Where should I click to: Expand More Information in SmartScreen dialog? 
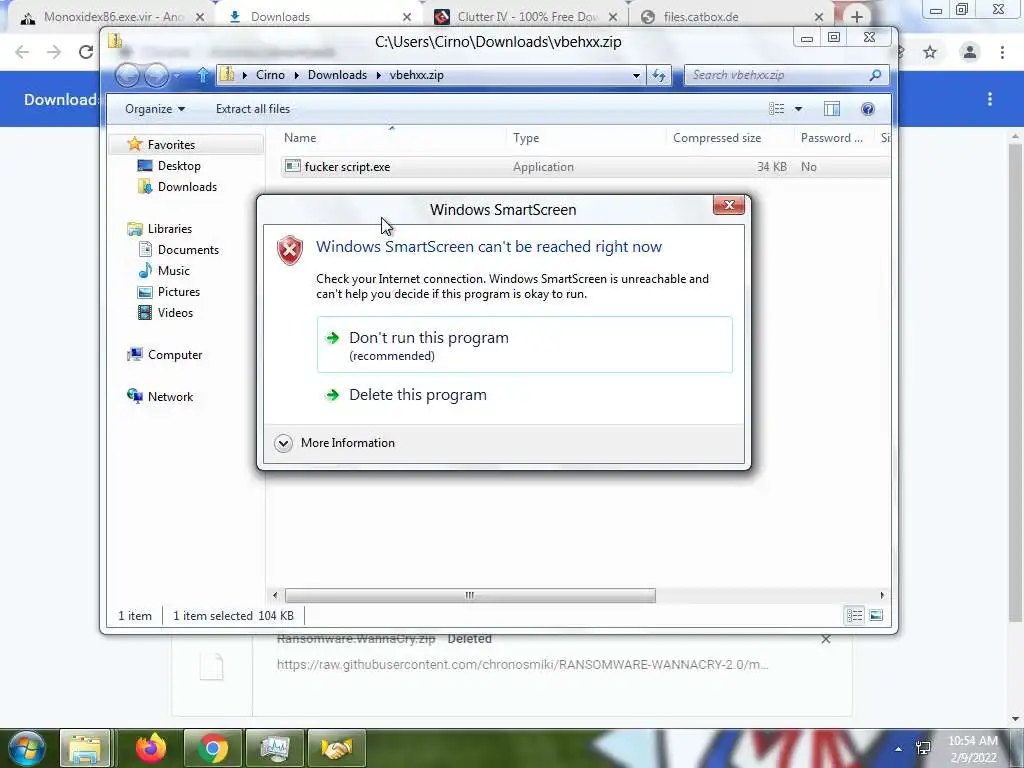tap(336, 443)
